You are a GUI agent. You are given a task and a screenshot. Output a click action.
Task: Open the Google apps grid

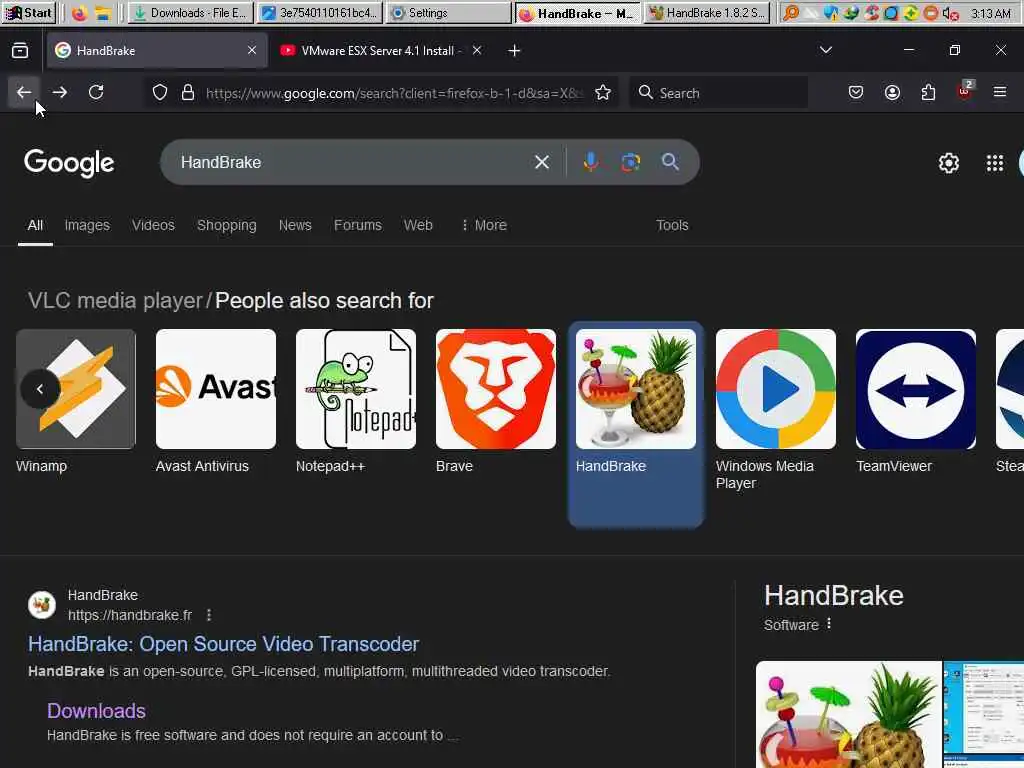[x=995, y=163]
